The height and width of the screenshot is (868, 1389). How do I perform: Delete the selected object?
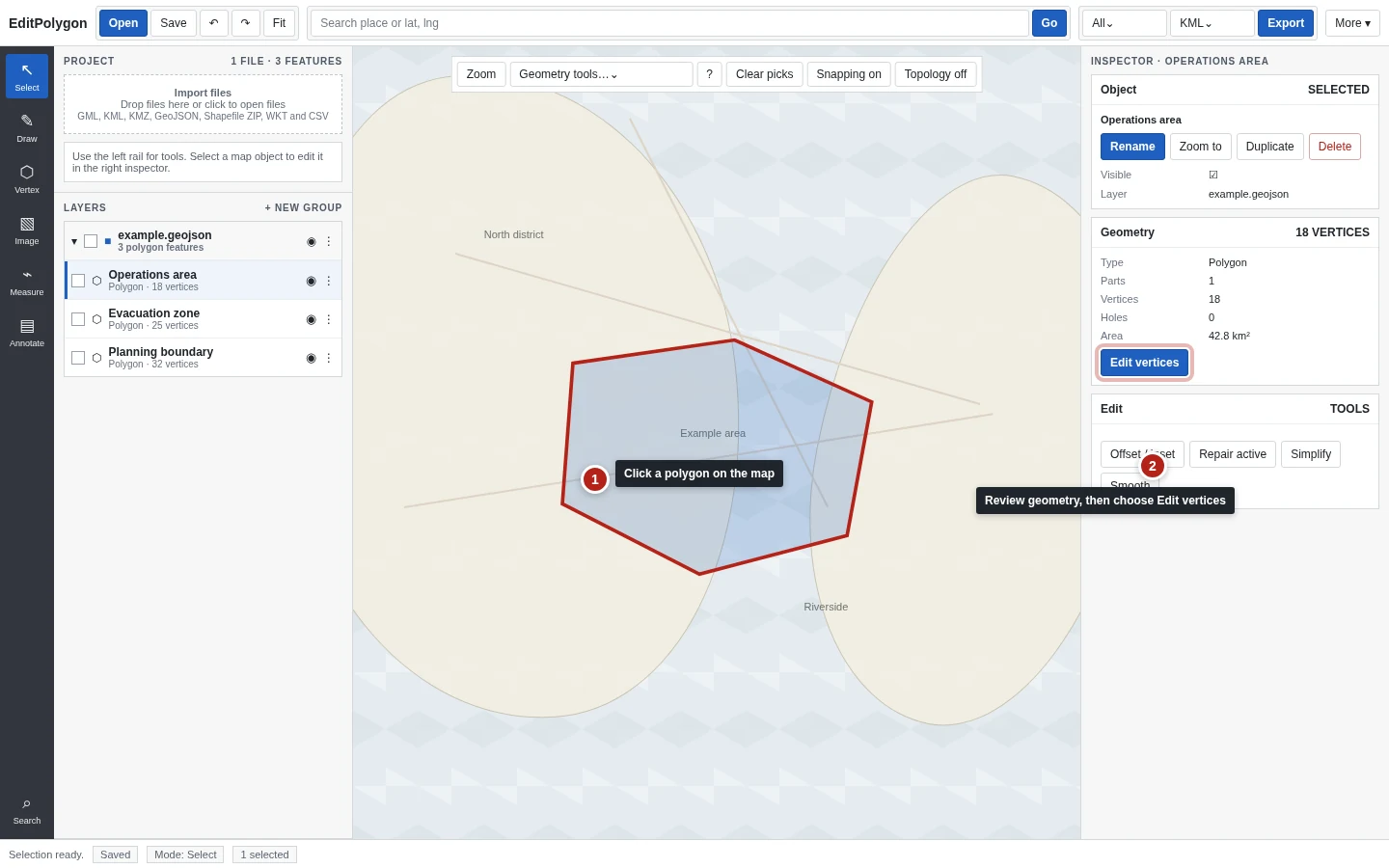point(1335,147)
